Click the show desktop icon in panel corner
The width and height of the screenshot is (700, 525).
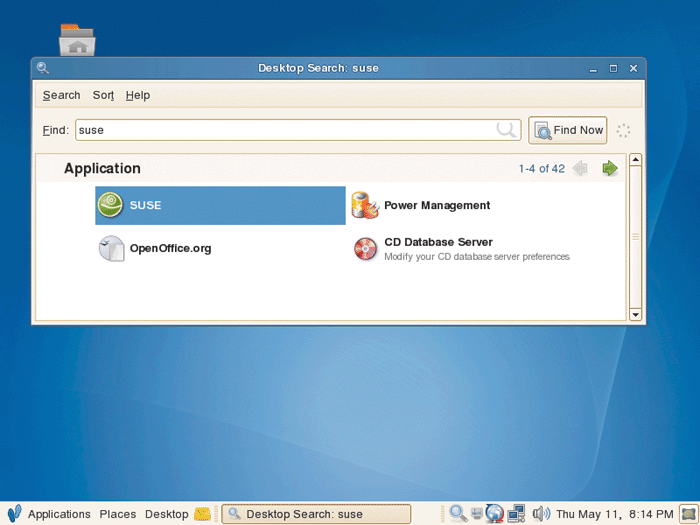[x=688, y=514]
